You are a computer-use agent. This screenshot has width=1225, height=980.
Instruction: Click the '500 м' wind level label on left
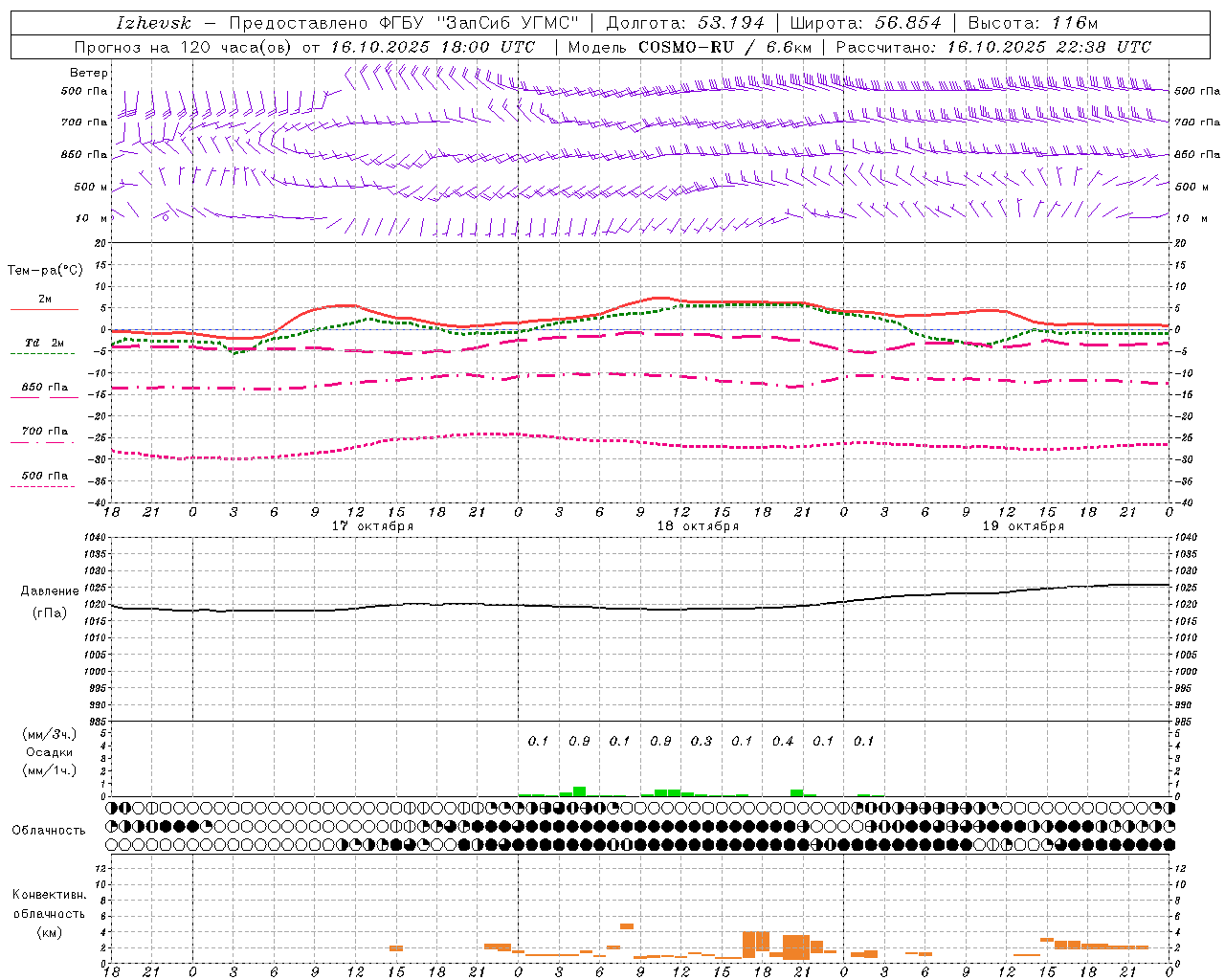tap(92, 187)
